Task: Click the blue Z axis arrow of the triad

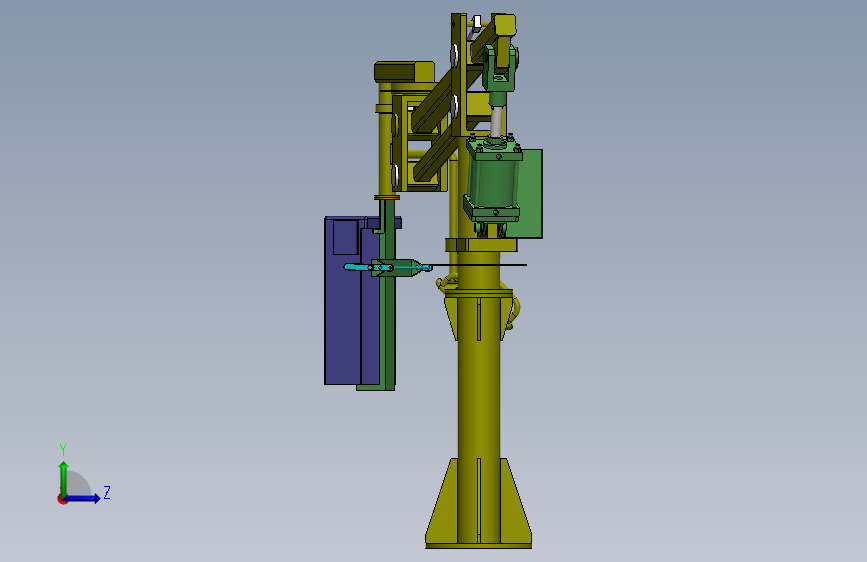Action: pyautogui.click(x=83, y=498)
